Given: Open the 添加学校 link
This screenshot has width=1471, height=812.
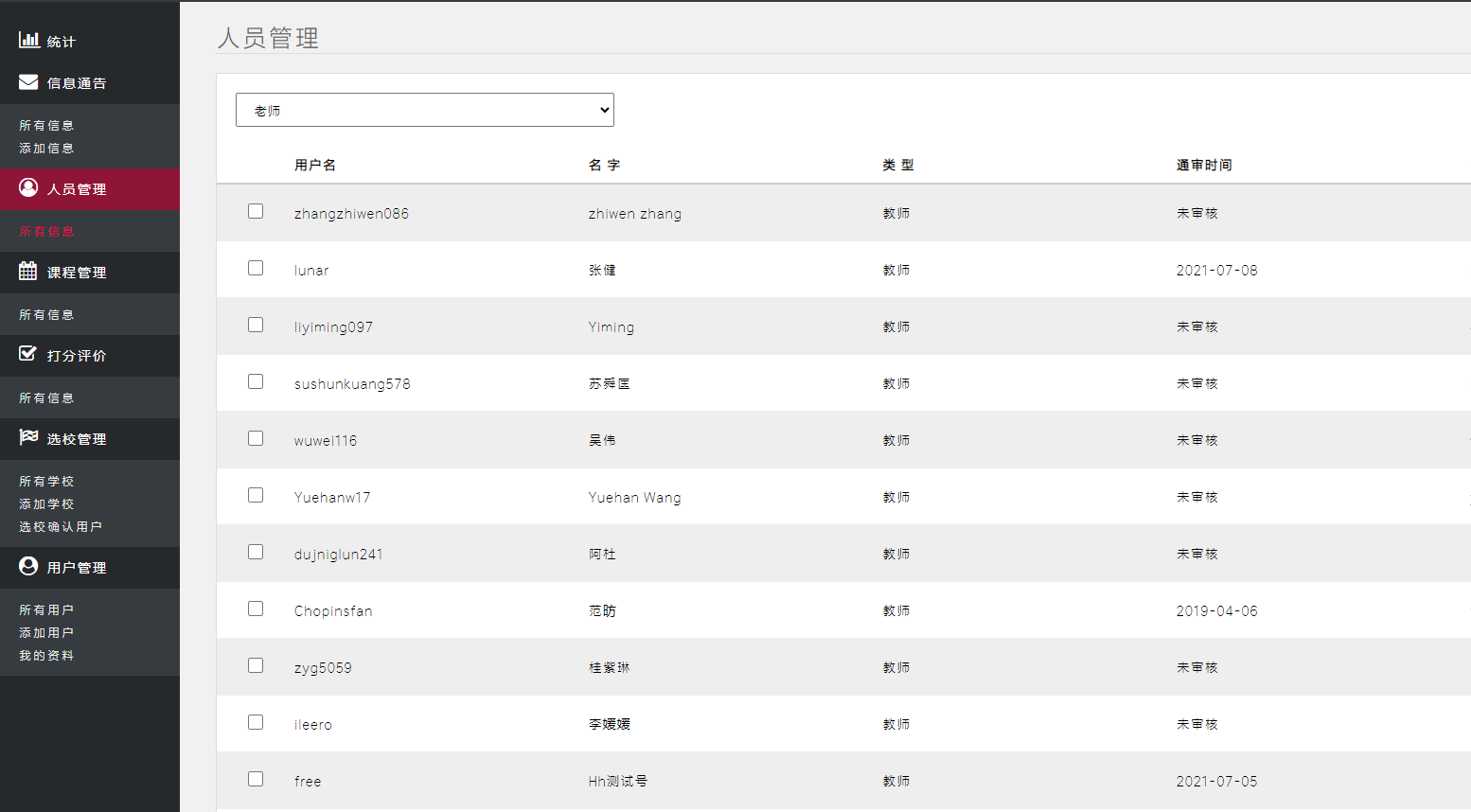Looking at the screenshot, I should click(46, 503).
